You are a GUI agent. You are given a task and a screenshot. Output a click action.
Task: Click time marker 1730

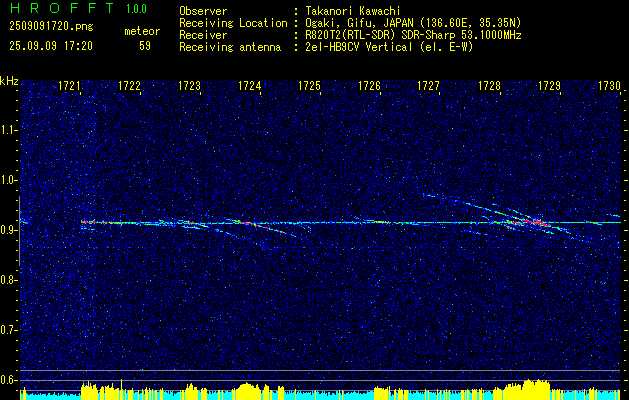(609, 85)
